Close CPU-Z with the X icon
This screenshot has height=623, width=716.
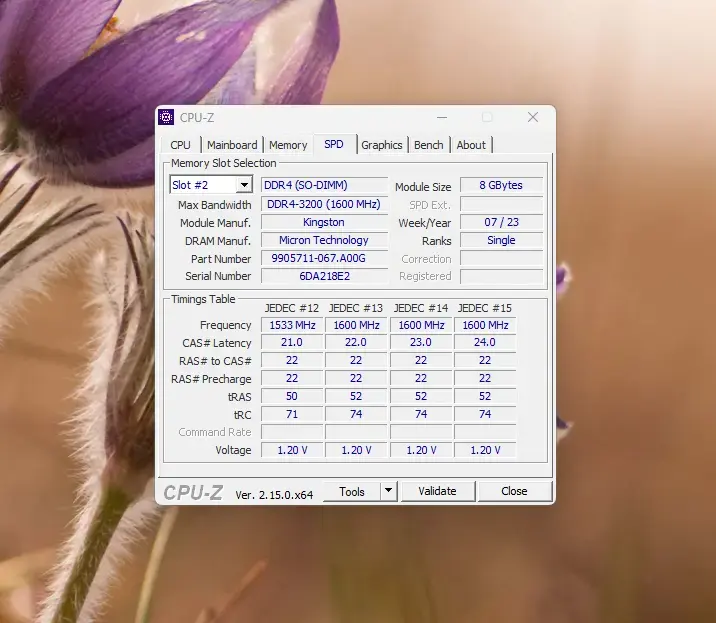tap(532, 117)
